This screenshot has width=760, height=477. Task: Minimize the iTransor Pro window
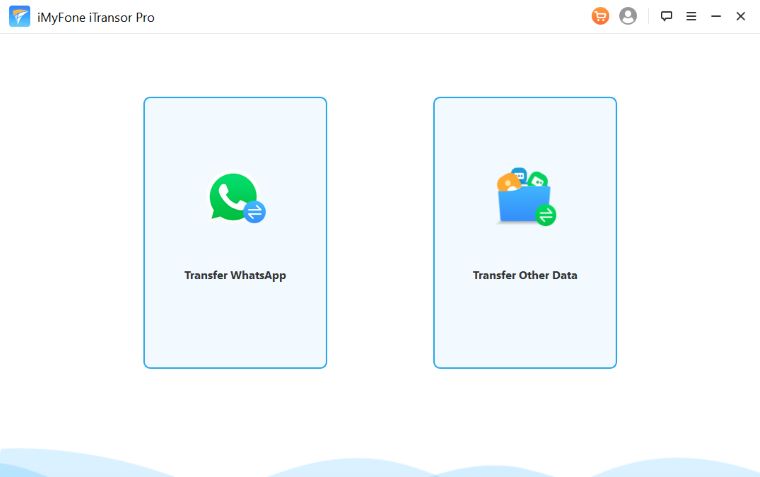pyautogui.click(x=716, y=16)
